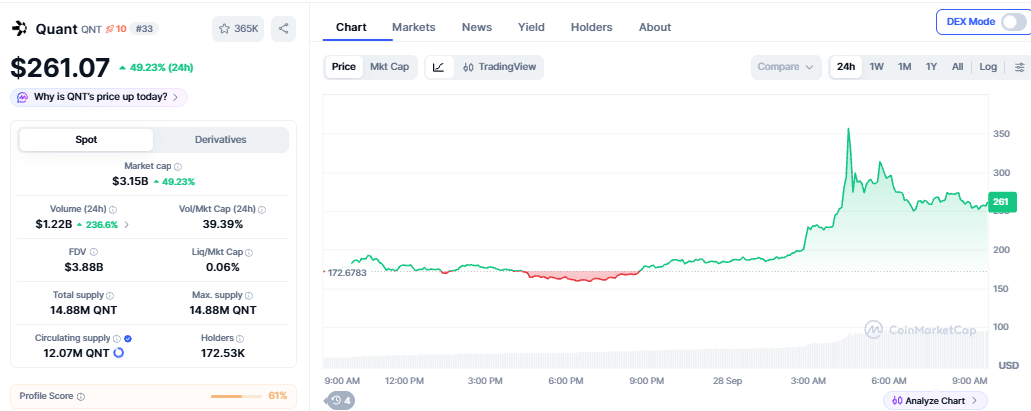This screenshot has height=411, width=1031.
Task: Click the $1.22B volume value
Action: 53,224
